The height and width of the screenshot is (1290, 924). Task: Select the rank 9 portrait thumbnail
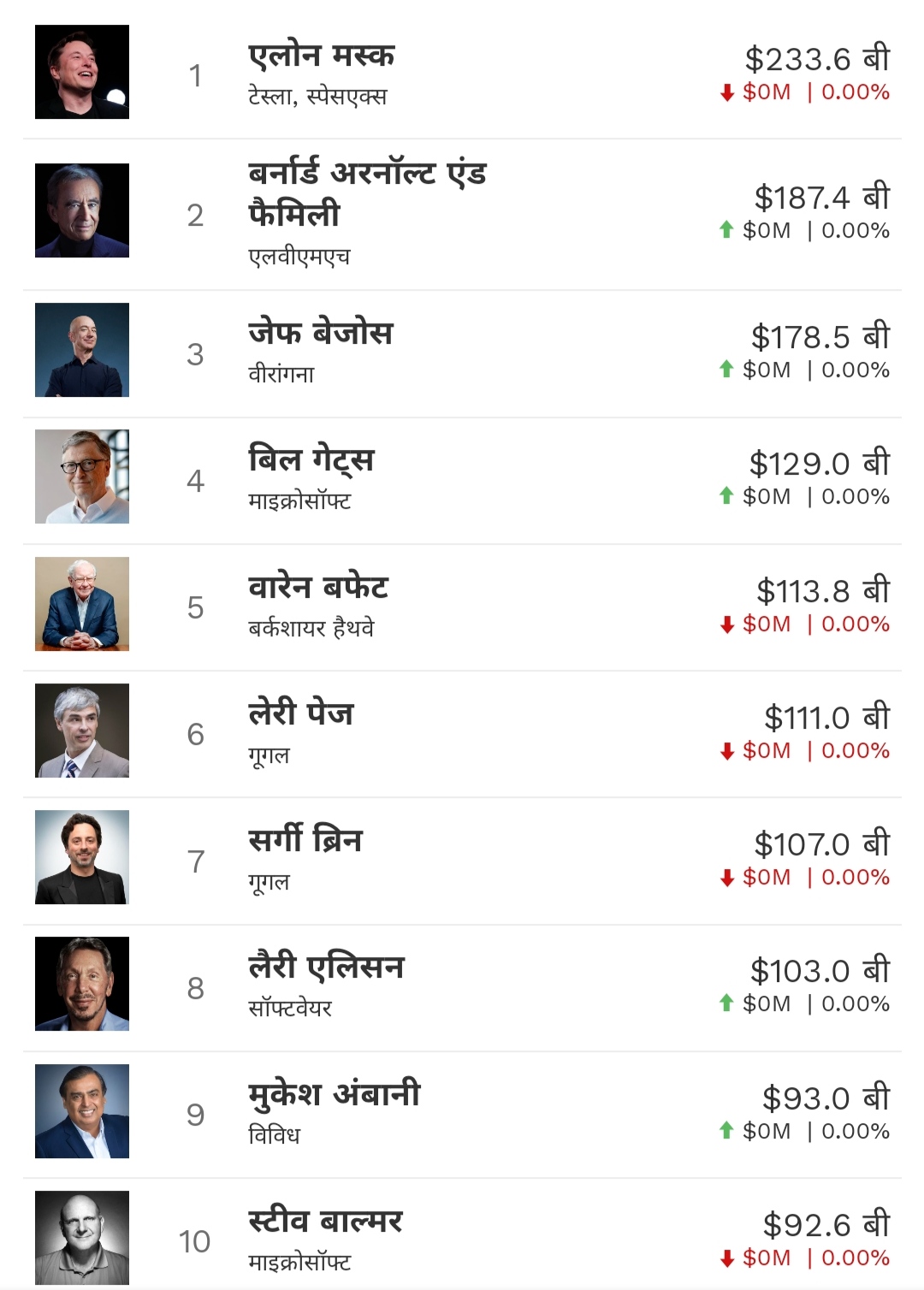(82, 1111)
